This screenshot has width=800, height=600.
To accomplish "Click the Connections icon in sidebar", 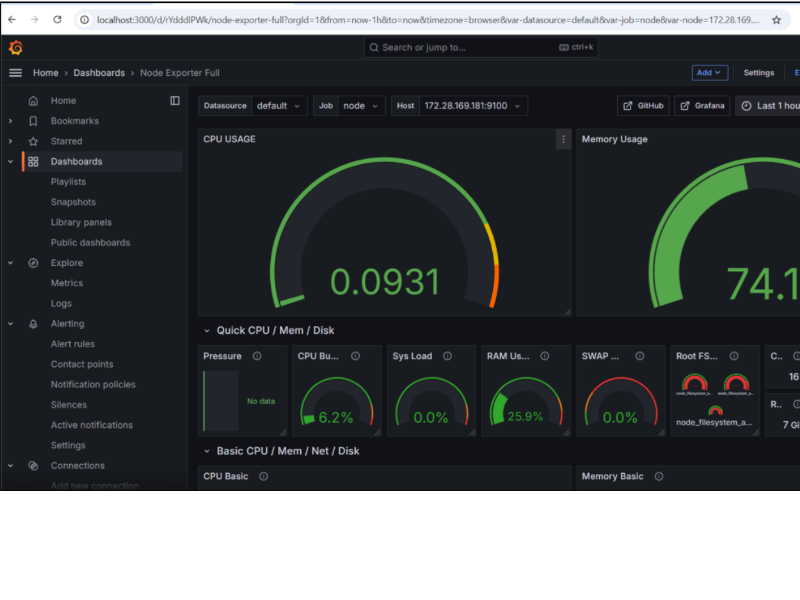I will [33, 465].
